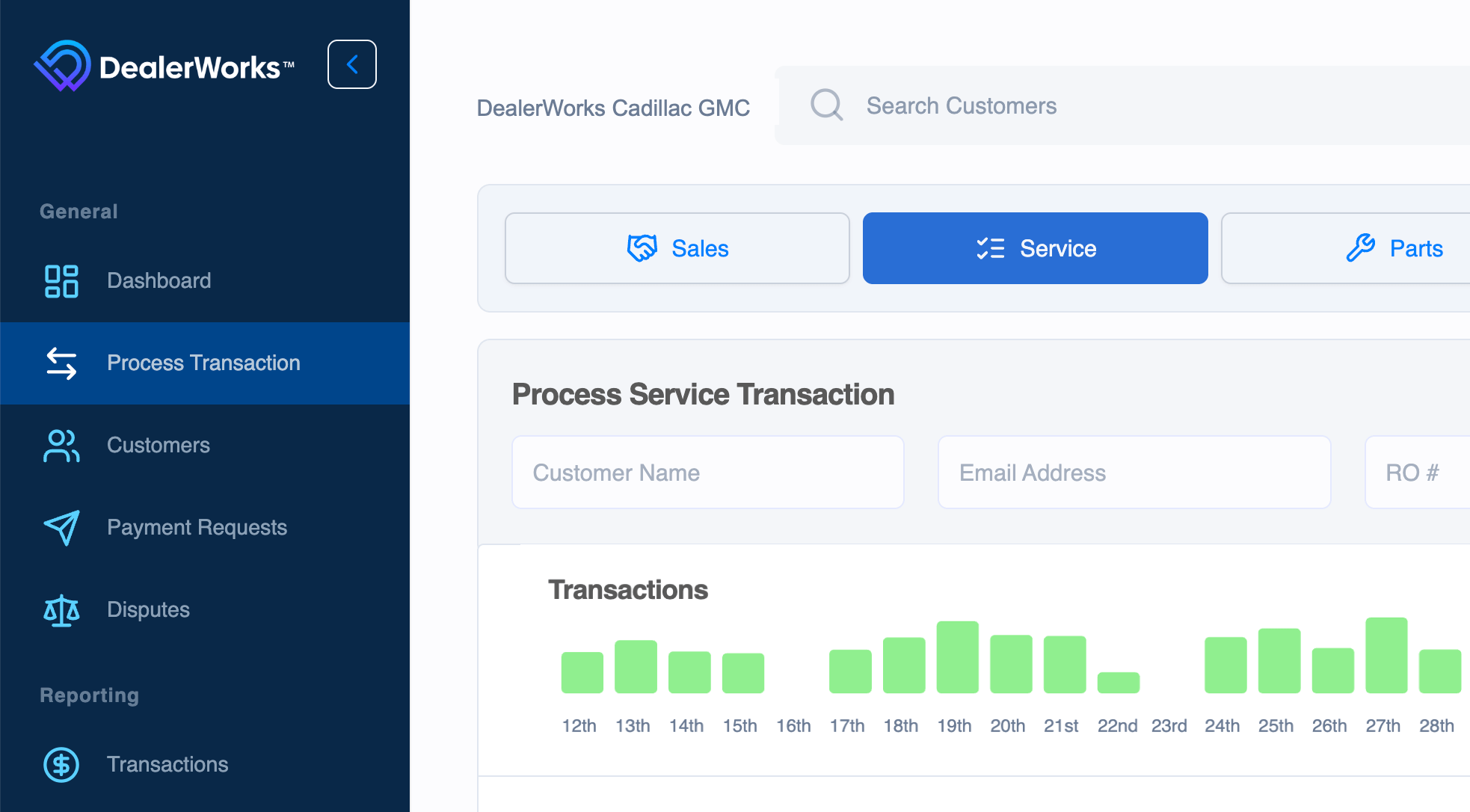Viewport: 1470px width, 812px height.
Task: Click the Search Customers field
Action: (1122, 105)
